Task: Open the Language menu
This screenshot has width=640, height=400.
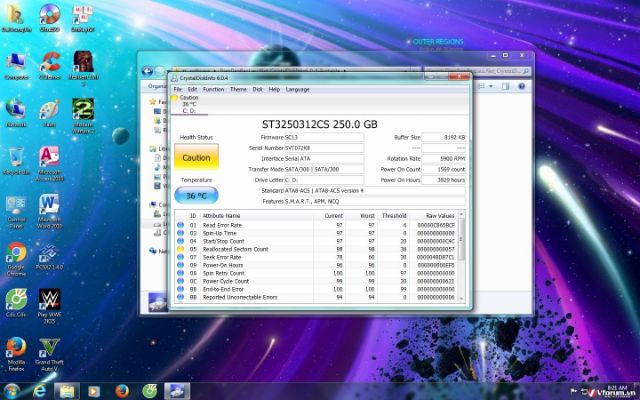Action: click(298, 89)
